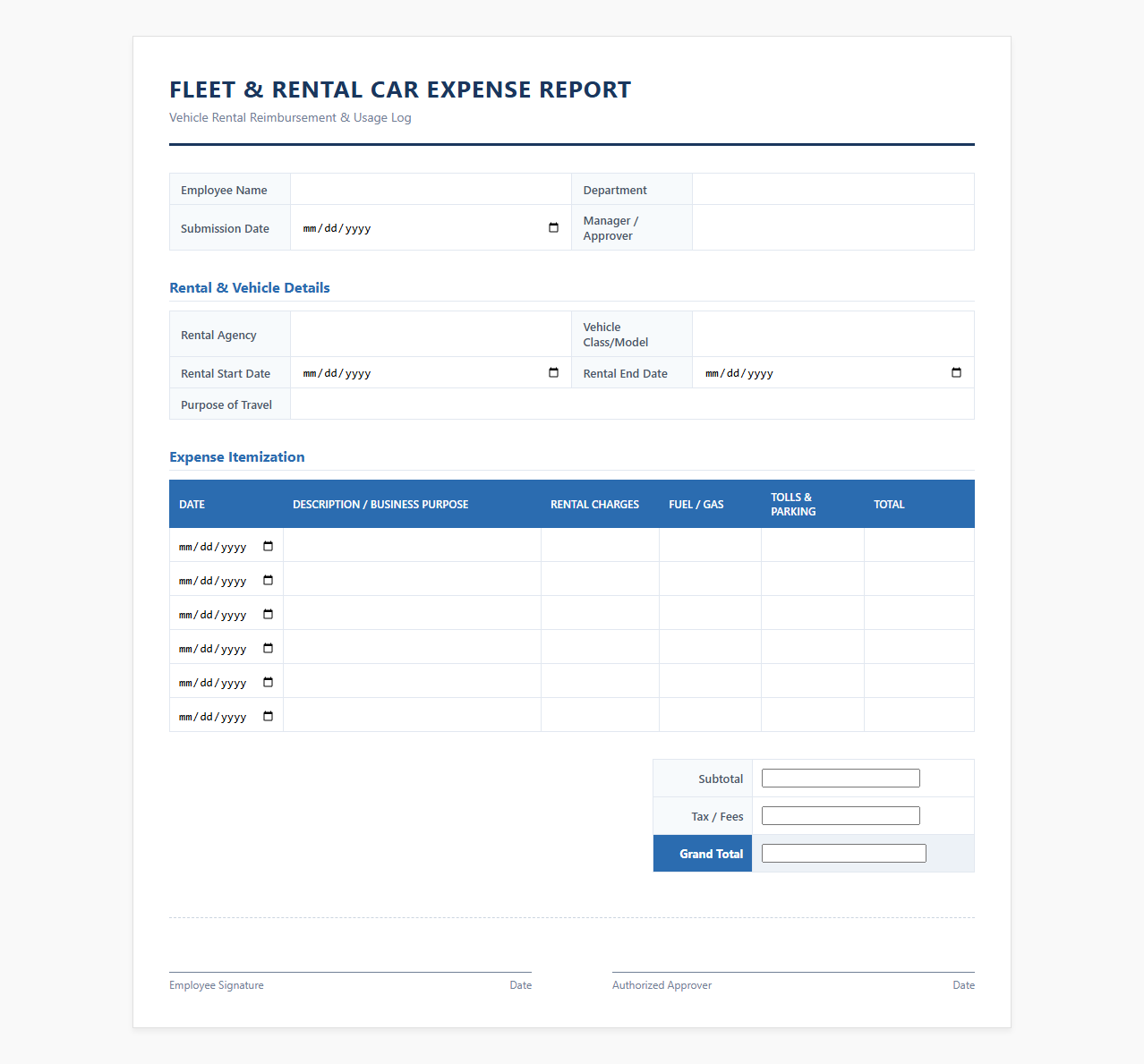Viewport: 1144px width, 1064px height.
Task: Click the report title heading
Action: coord(400,89)
